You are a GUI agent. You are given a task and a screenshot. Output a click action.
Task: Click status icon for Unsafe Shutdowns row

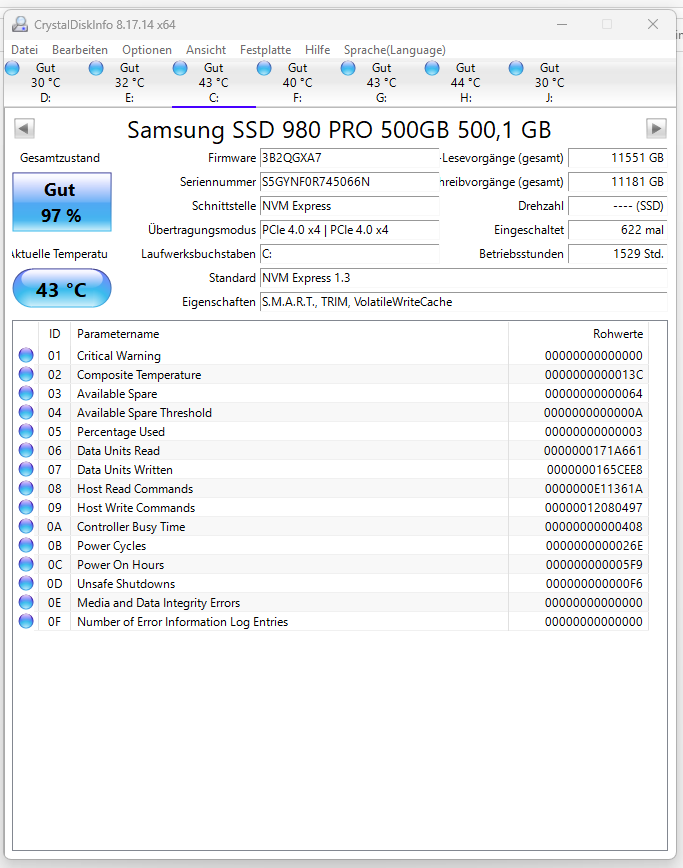pyautogui.click(x=26, y=583)
